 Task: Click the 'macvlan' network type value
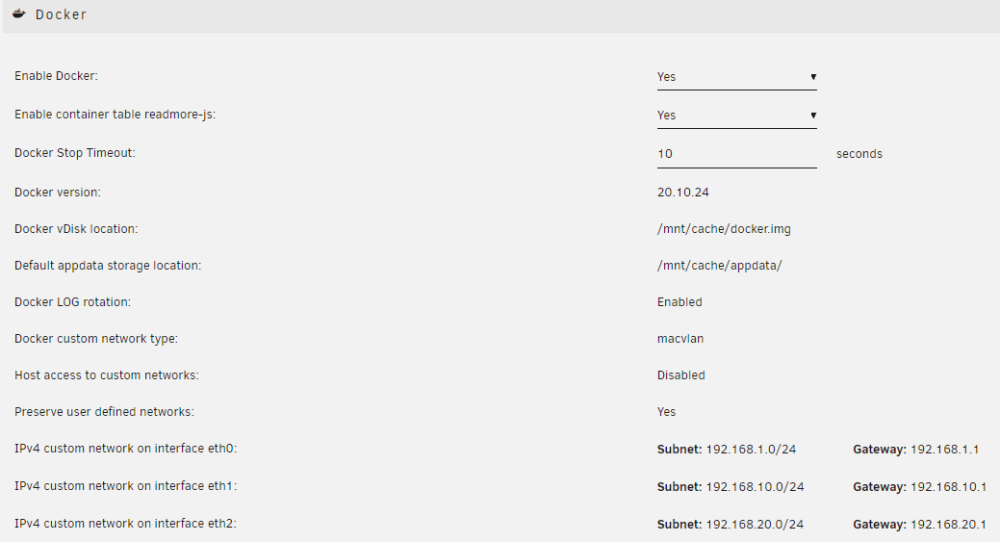[x=680, y=339]
